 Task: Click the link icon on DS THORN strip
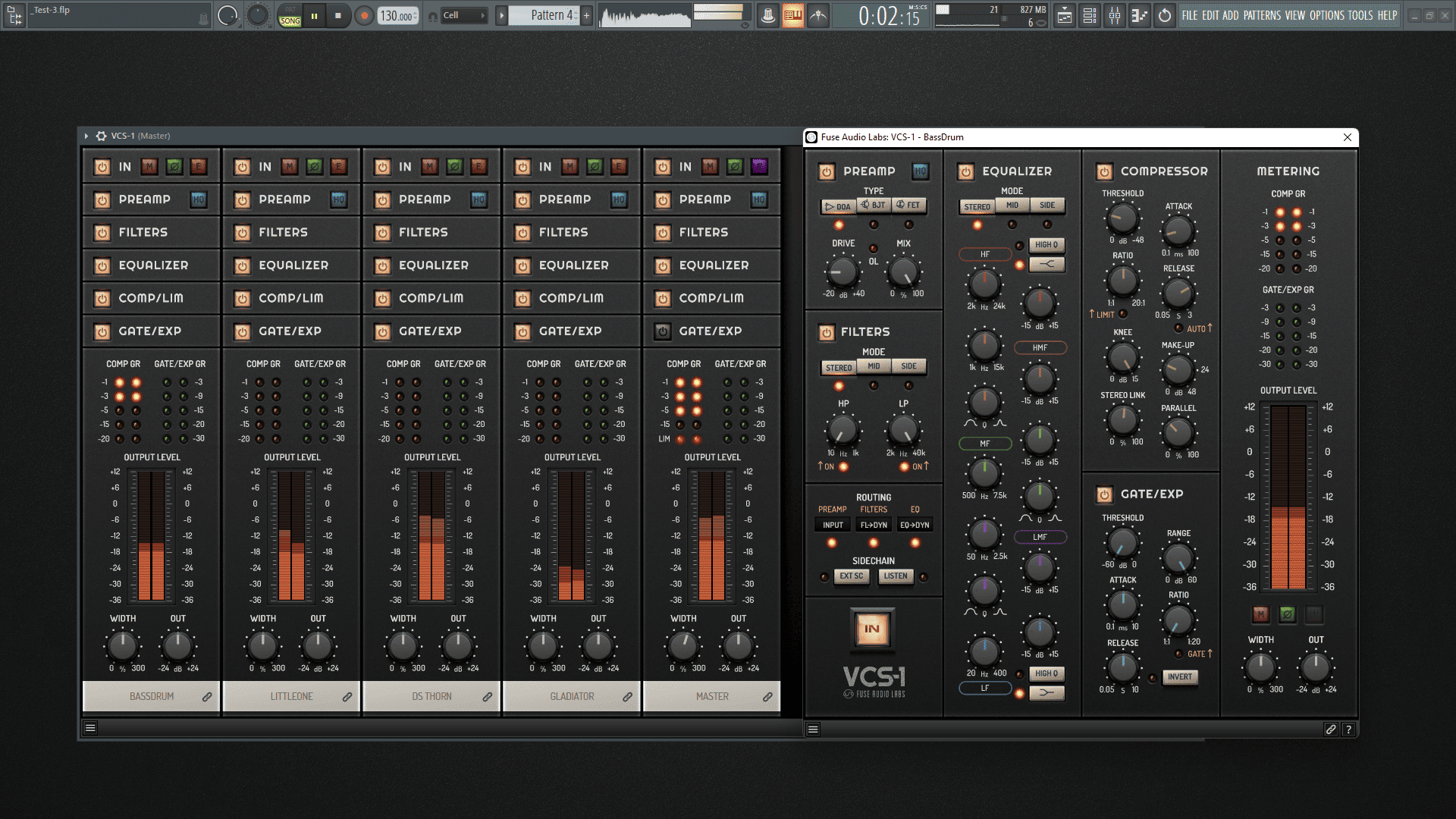point(488,696)
